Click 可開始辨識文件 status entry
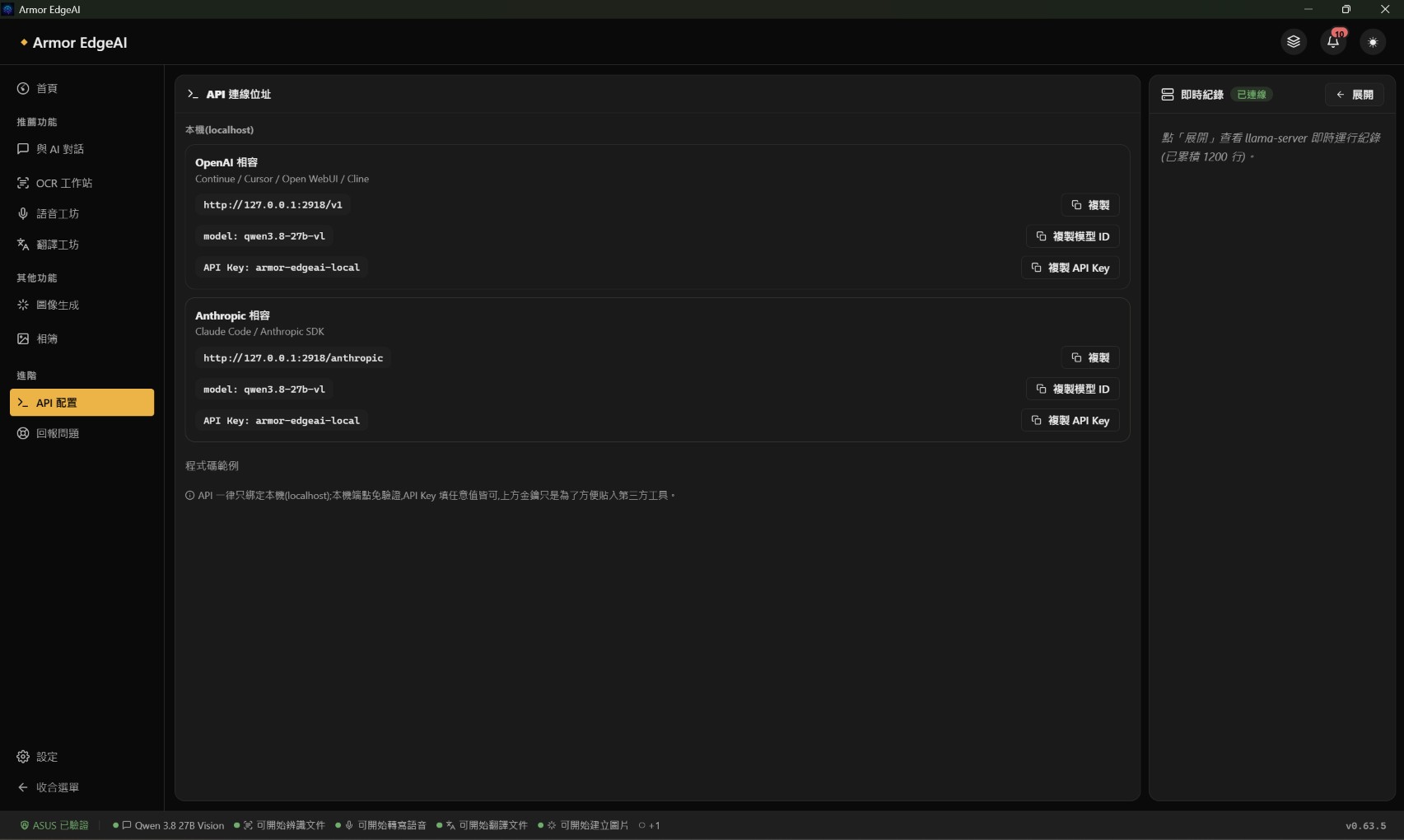 coord(280,825)
